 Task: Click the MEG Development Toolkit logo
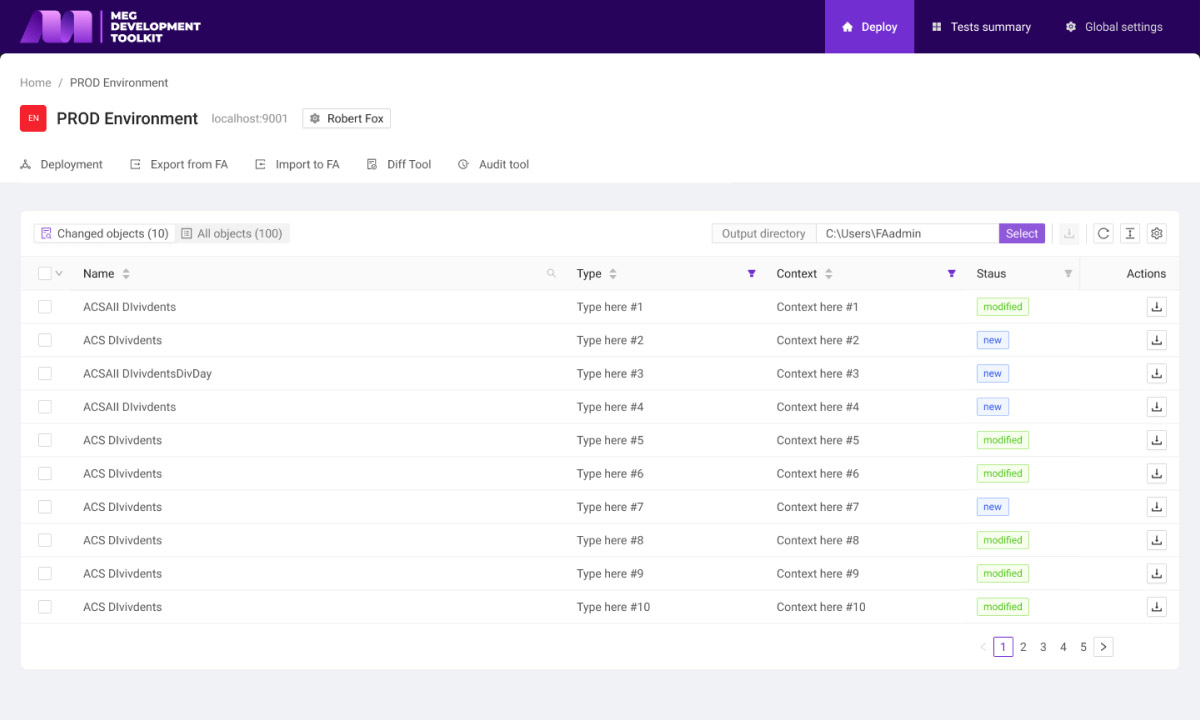point(110,26)
